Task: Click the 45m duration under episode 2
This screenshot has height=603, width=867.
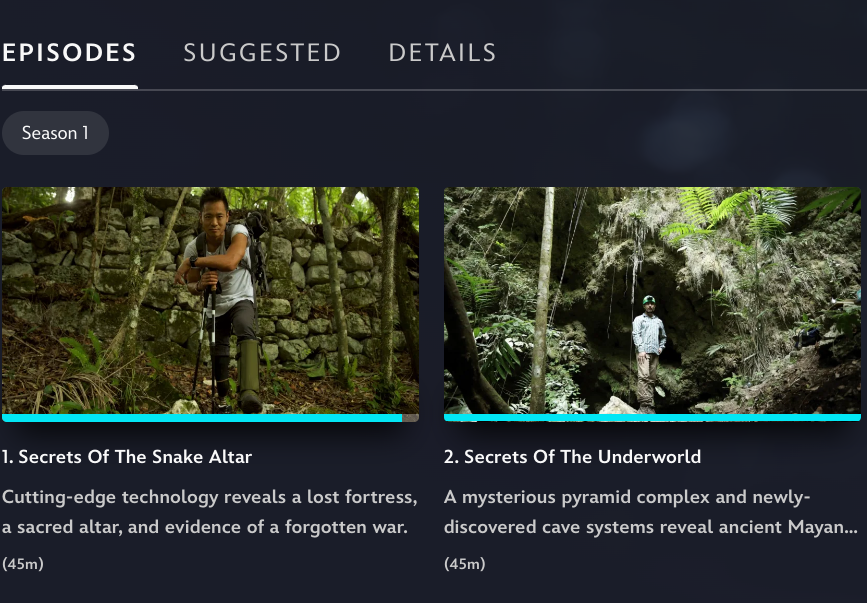Action: [x=464, y=564]
